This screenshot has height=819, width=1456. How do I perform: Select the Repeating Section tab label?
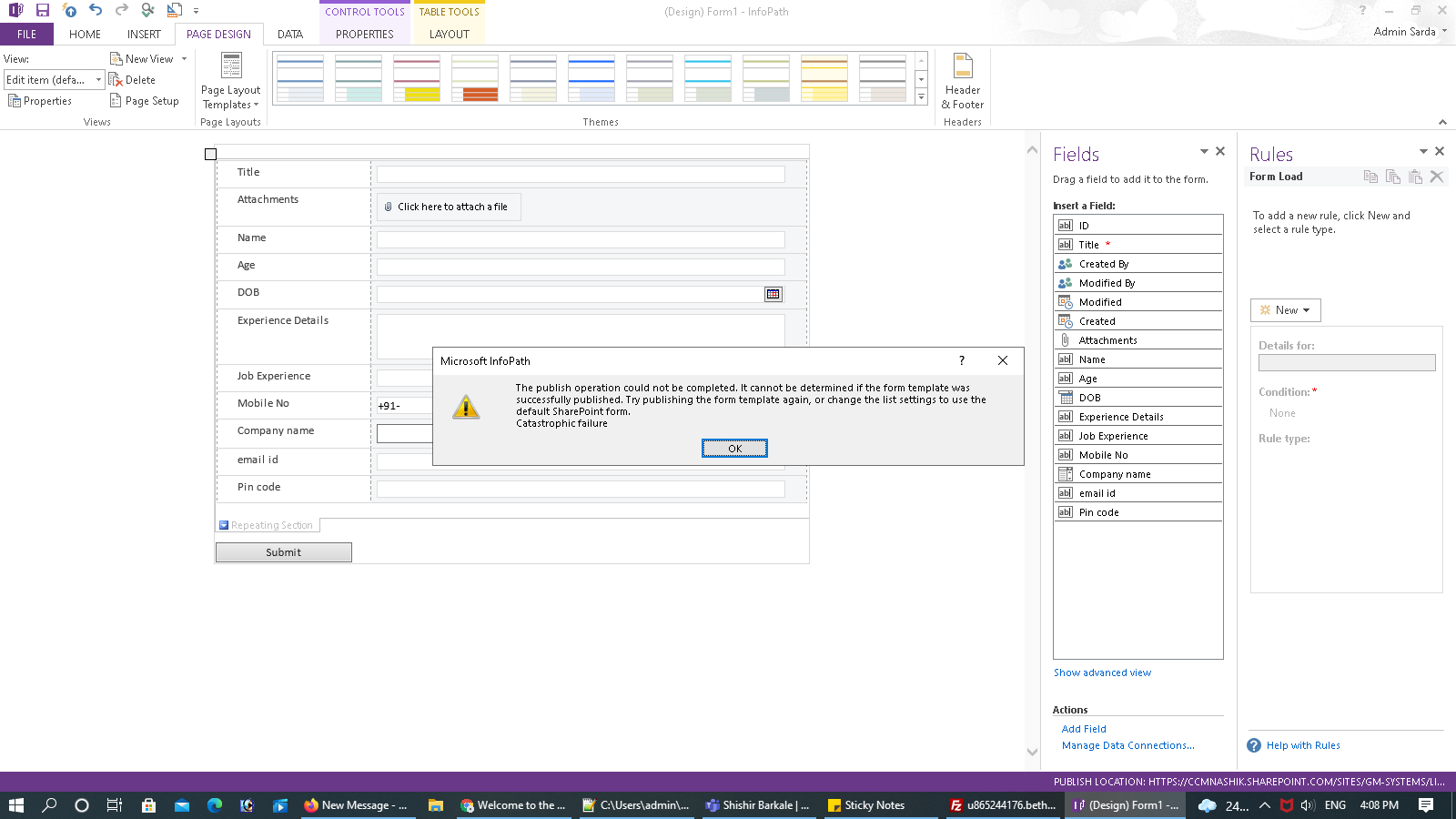(268, 525)
